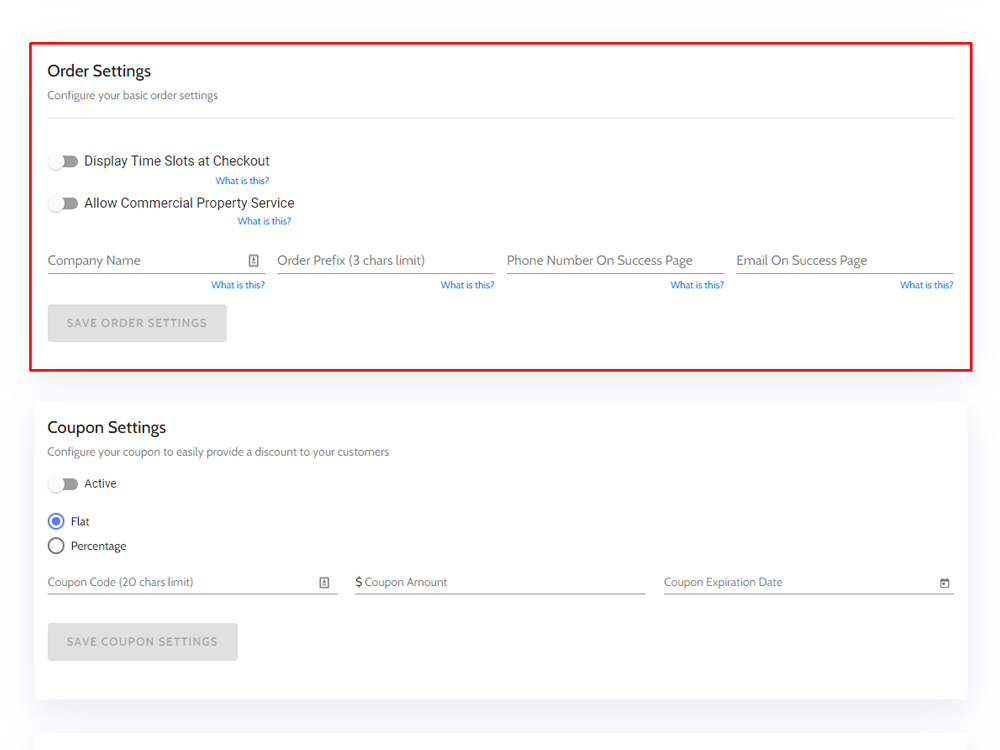Enable Allow Commercial Property Service switch
This screenshot has height=750, width=1000.
point(63,203)
